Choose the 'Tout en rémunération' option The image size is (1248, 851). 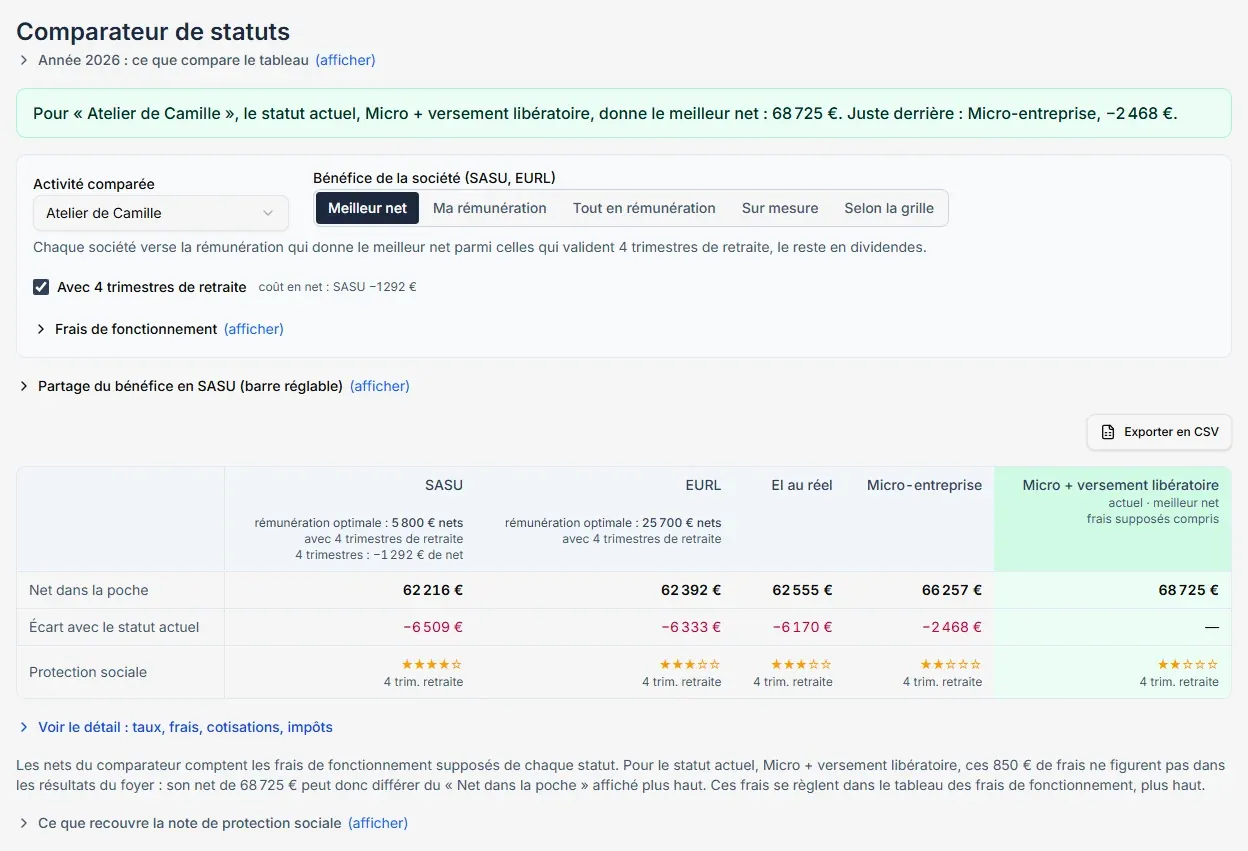[644, 208]
